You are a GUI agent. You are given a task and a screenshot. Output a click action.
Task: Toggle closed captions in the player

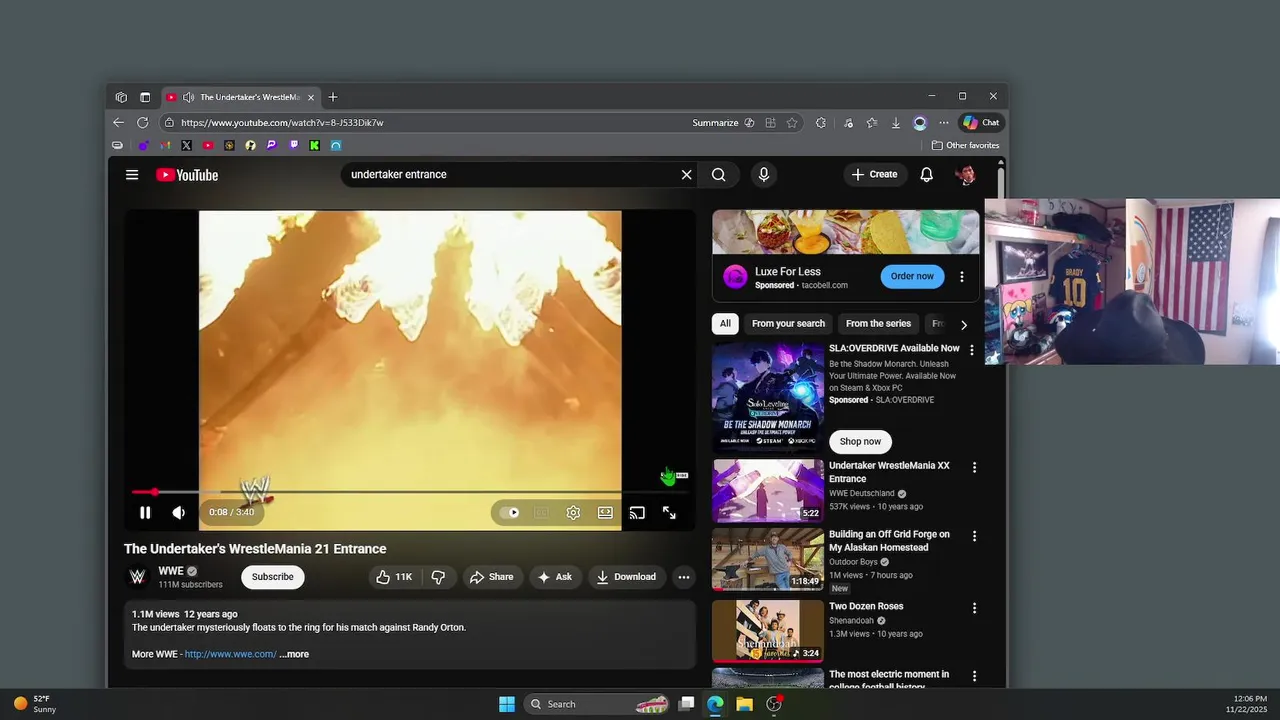coord(541,513)
